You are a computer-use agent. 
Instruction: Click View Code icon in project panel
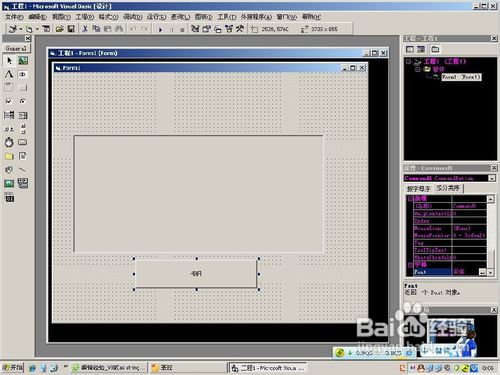(x=410, y=49)
